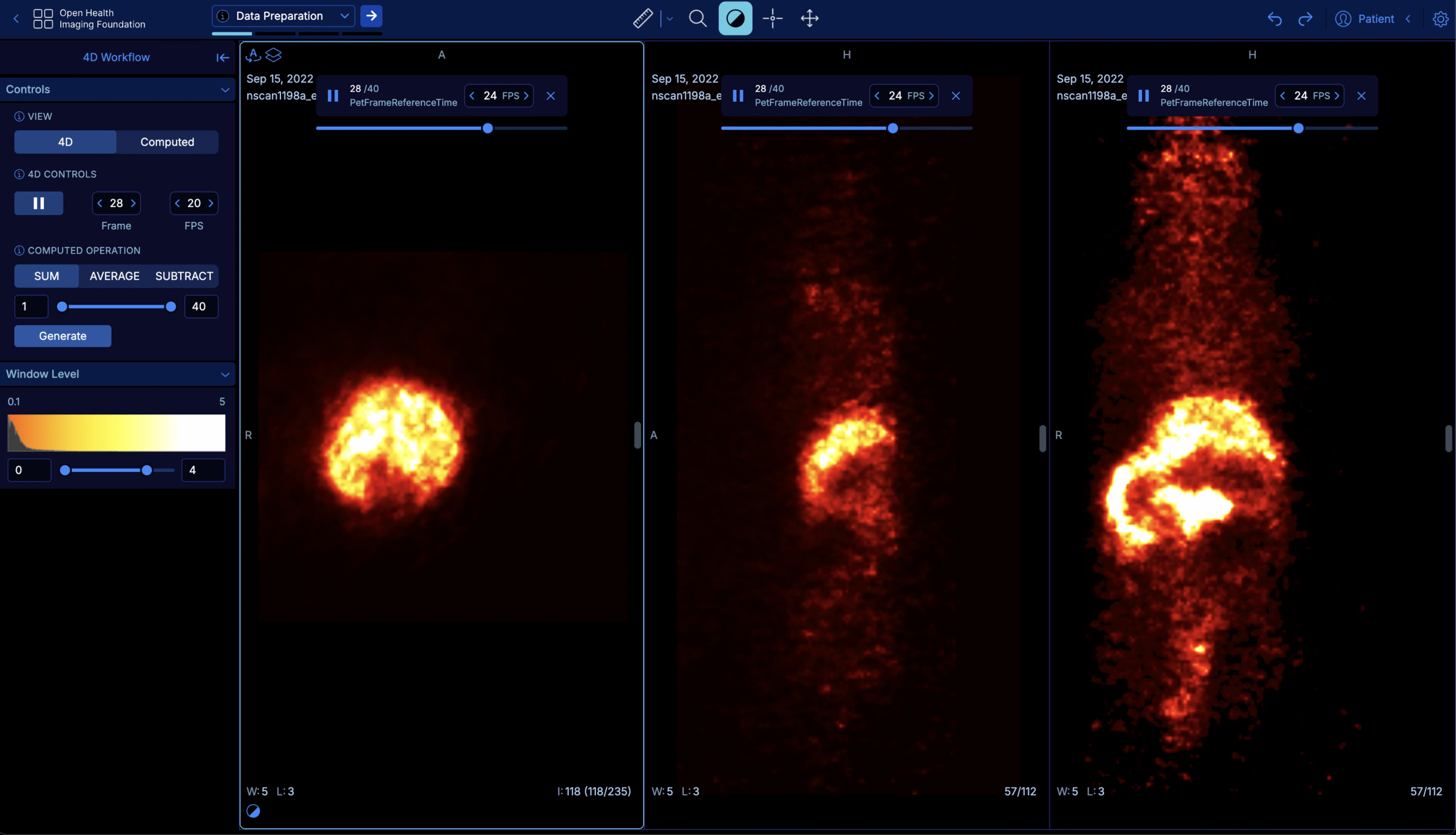Click the cine playback slider in the middle viewport
The height and width of the screenshot is (835, 1456).
pos(892,128)
